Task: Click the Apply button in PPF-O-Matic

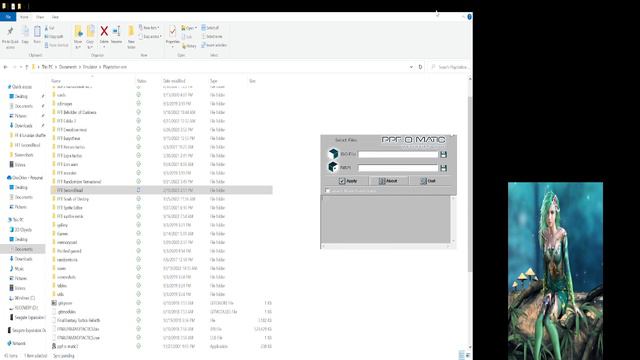Action: [x=347, y=181]
